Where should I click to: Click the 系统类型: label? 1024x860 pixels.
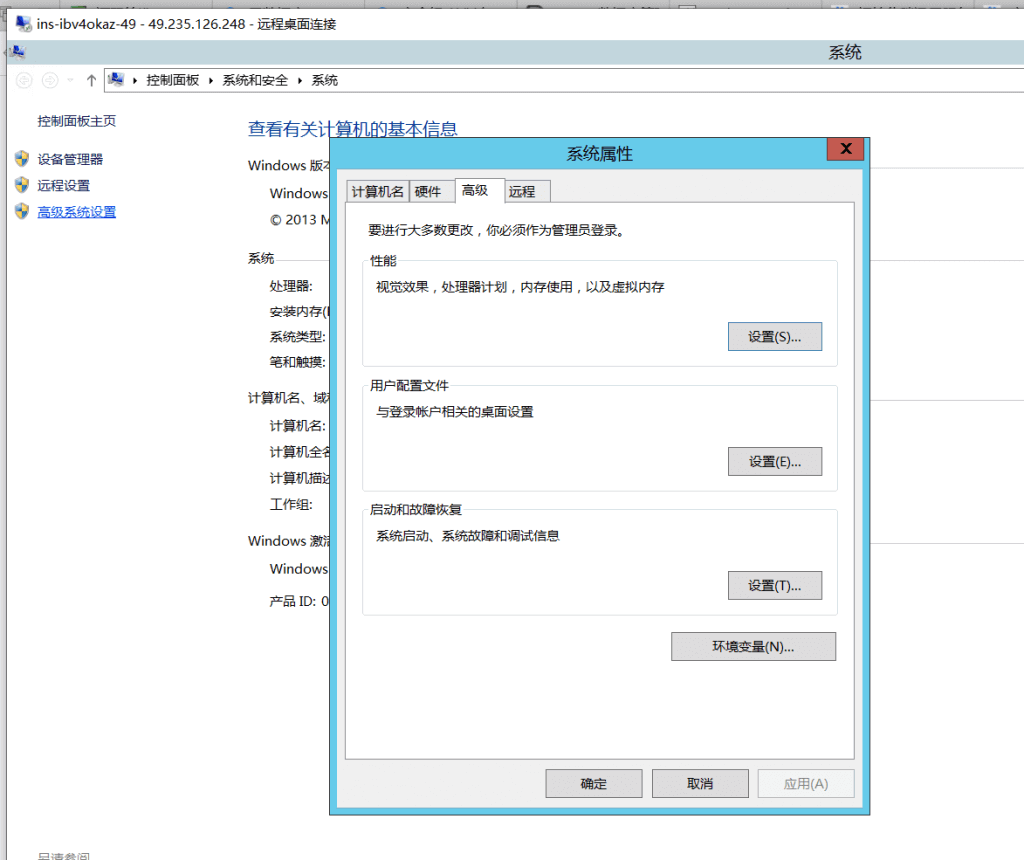(x=298, y=337)
